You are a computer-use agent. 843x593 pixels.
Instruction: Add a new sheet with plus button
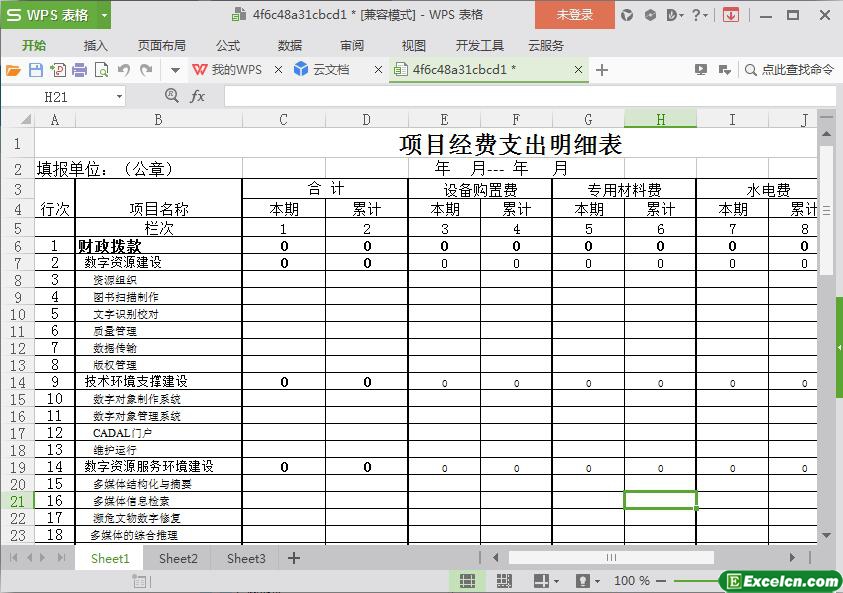pos(294,558)
